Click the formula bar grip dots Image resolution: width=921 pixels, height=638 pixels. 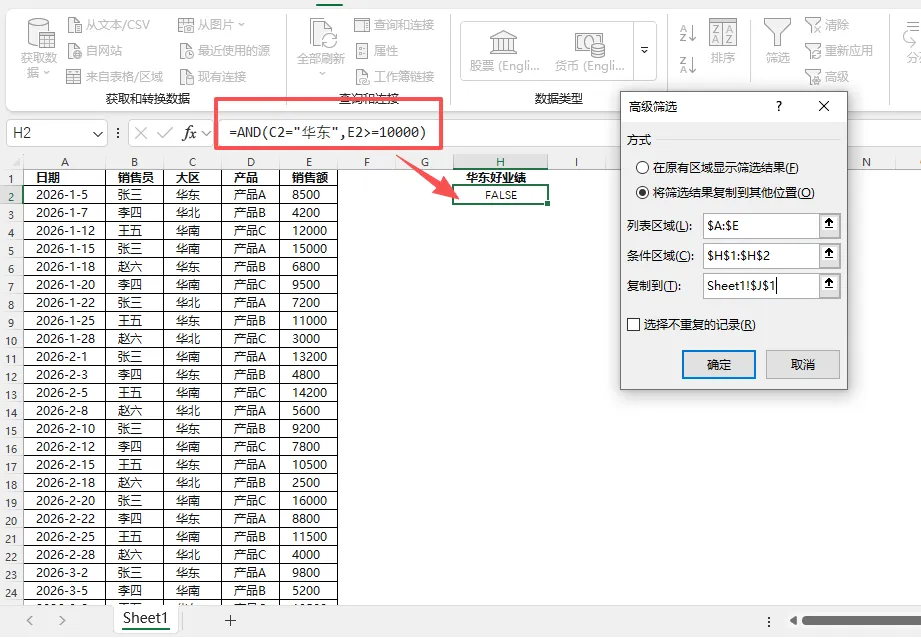click(x=118, y=133)
